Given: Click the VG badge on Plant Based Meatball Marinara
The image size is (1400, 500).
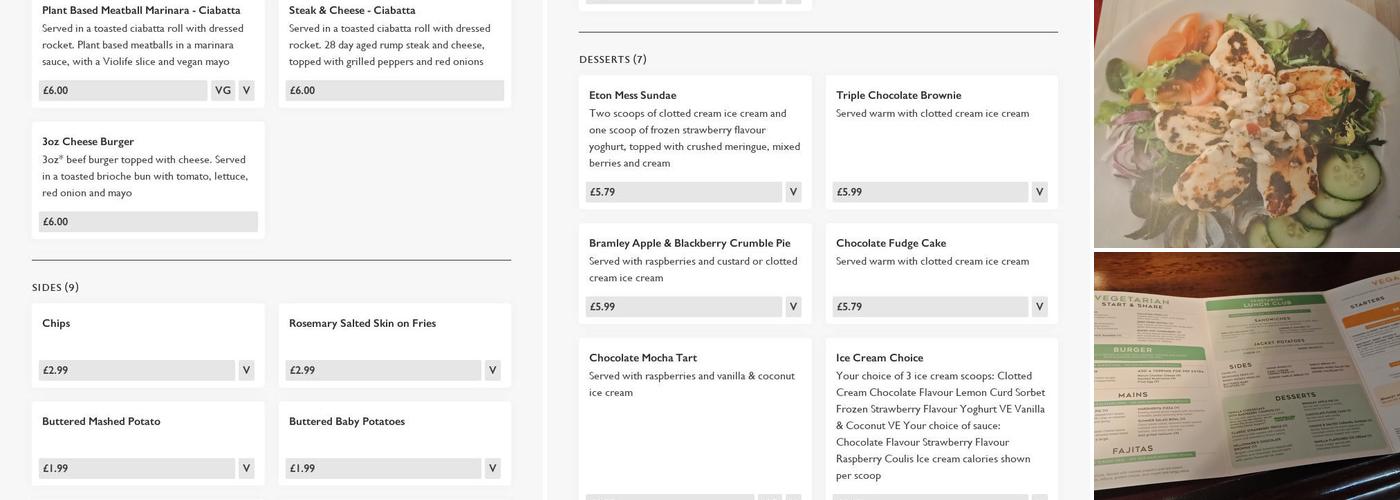Looking at the screenshot, I should (x=223, y=90).
